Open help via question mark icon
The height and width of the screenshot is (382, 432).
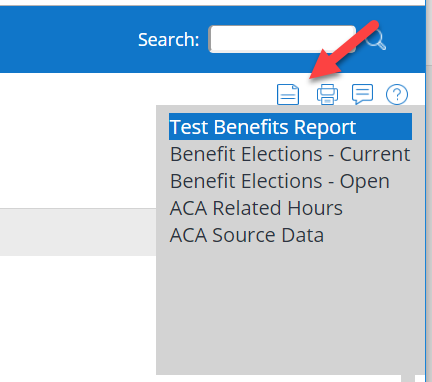(397, 95)
